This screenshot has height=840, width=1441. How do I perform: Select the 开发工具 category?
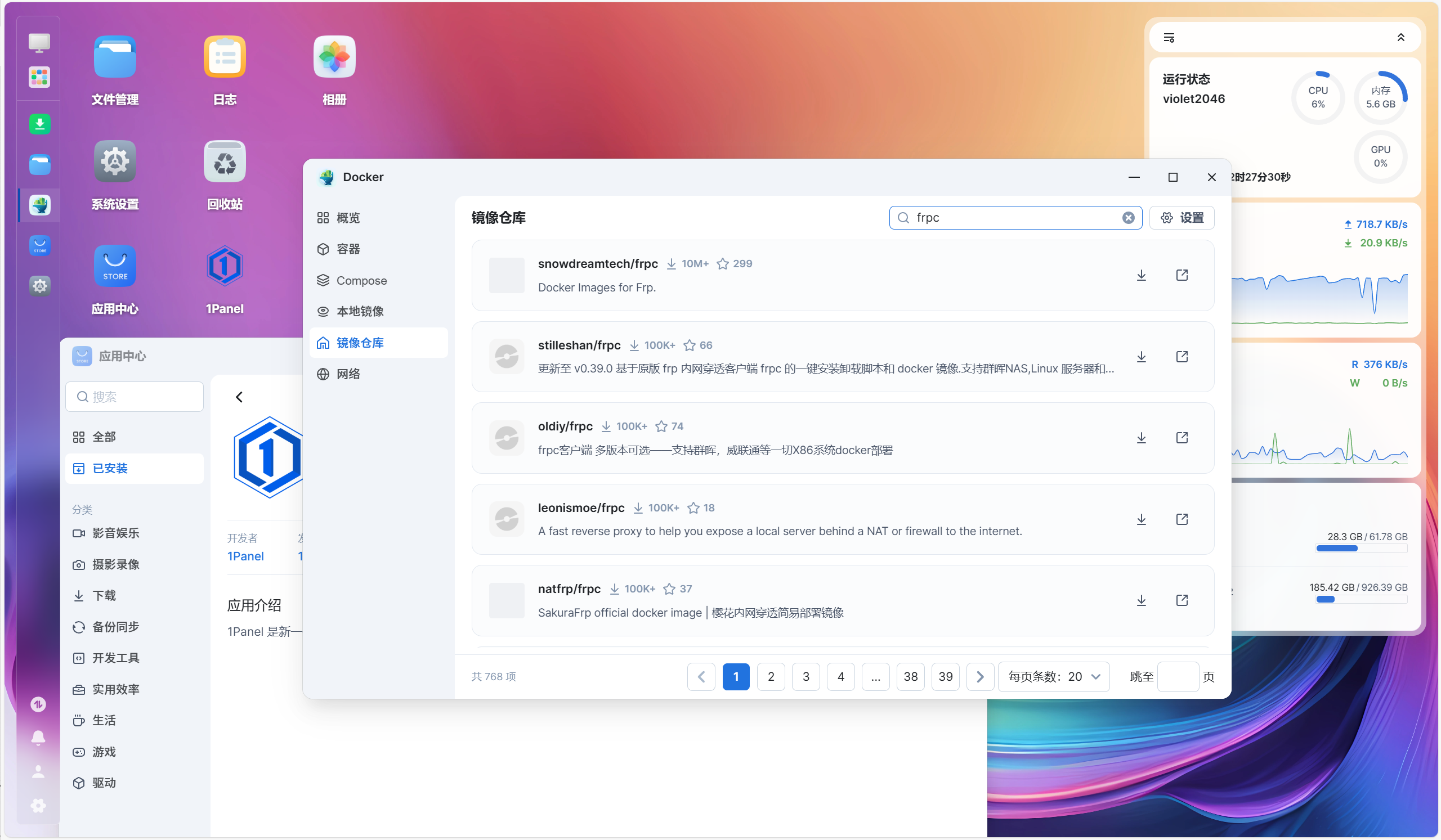pos(115,658)
